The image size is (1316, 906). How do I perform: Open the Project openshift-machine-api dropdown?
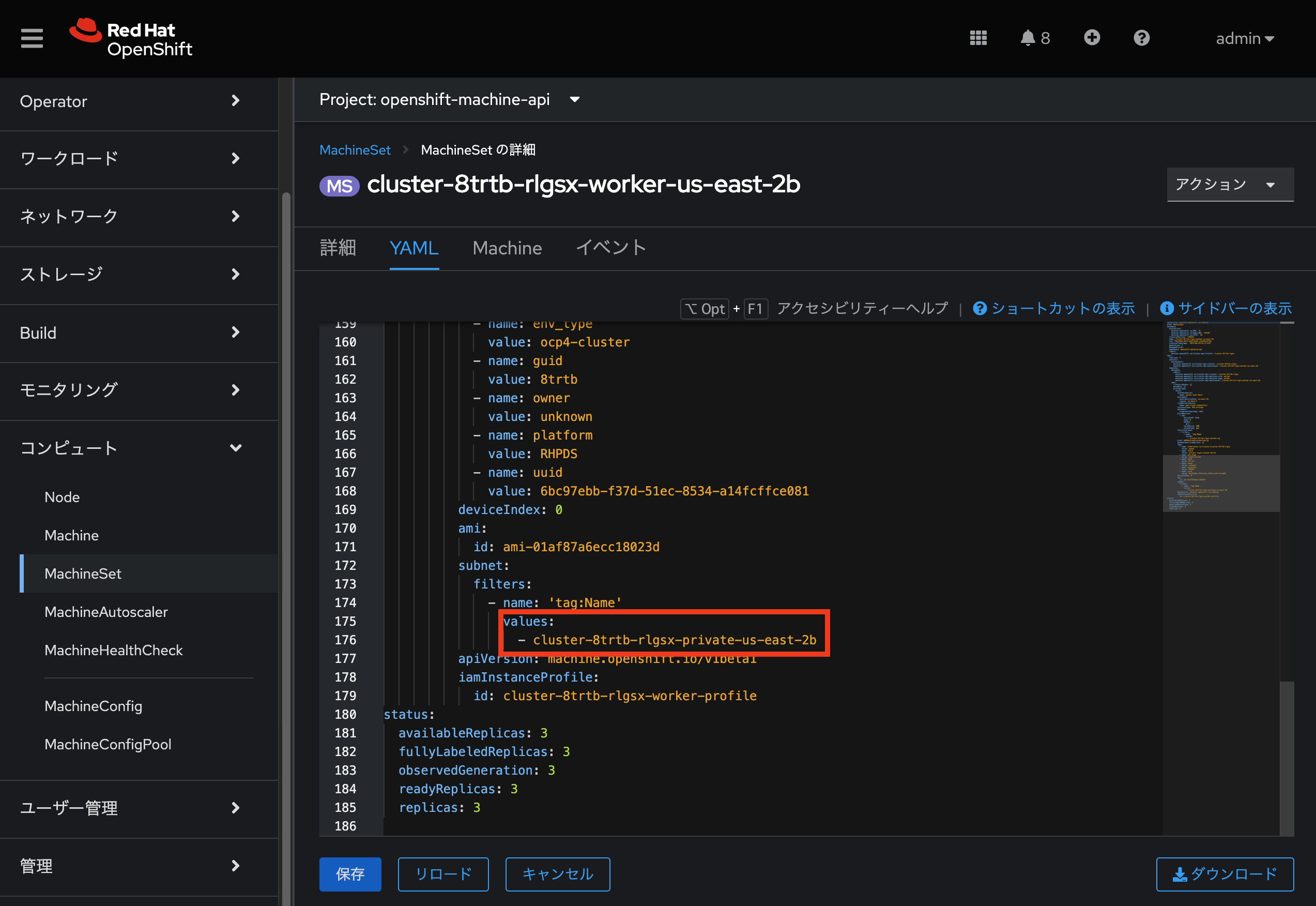pos(449,99)
